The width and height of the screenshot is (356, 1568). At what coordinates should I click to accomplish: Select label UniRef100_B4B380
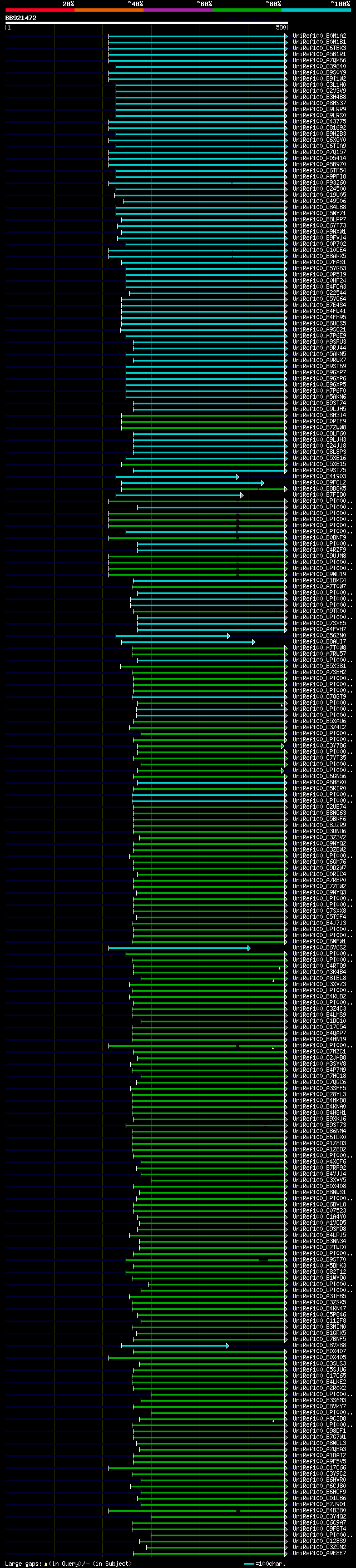click(x=319, y=1510)
